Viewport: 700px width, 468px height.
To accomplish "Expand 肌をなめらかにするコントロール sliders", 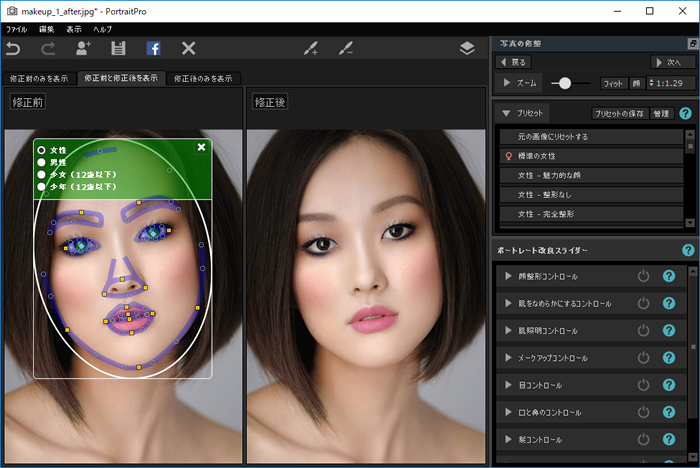I will (x=508, y=303).
